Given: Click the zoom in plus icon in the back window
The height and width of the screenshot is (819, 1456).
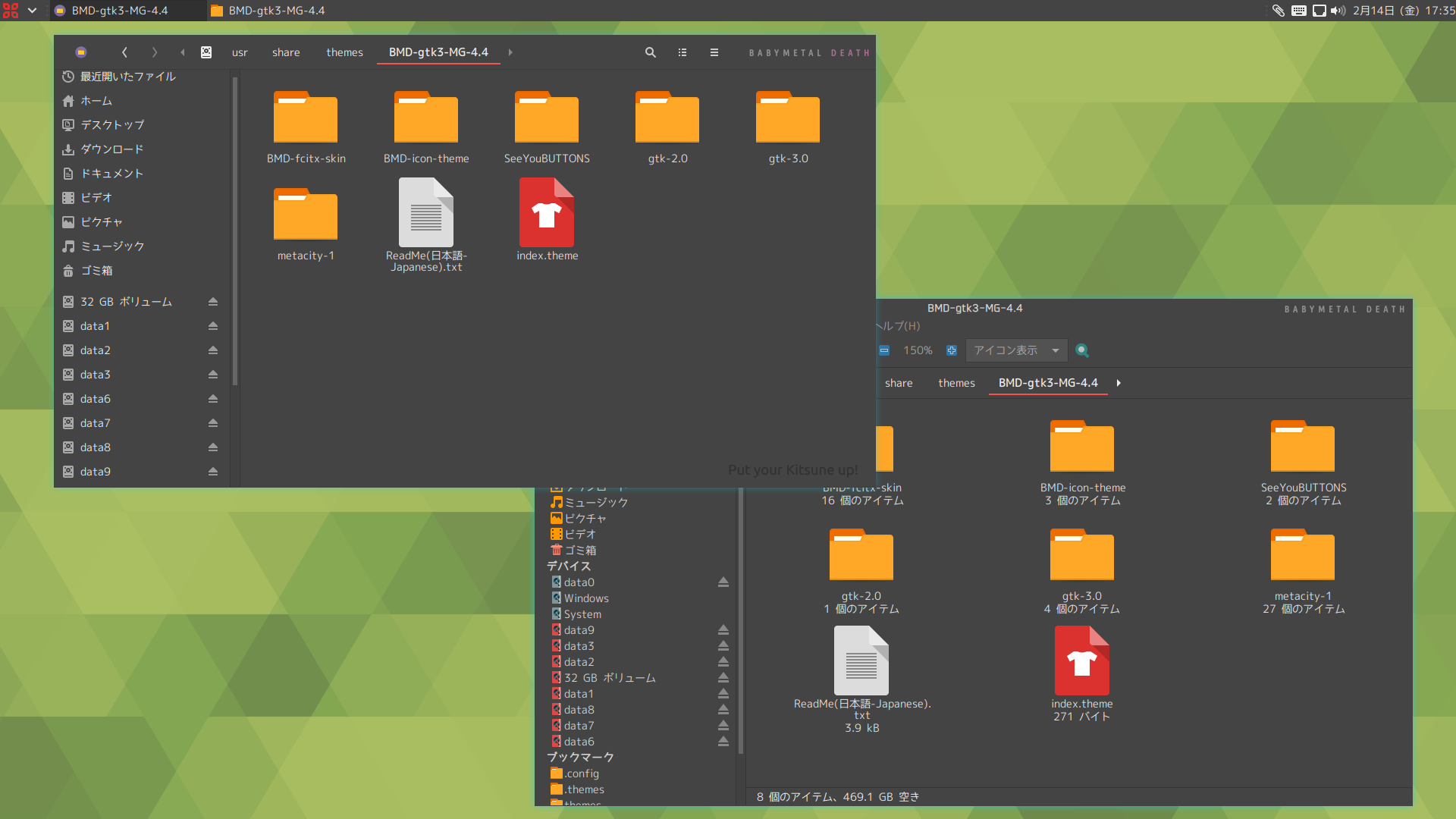Looking at the screenshot, I should pyautogui.click(x=952, y=350).
